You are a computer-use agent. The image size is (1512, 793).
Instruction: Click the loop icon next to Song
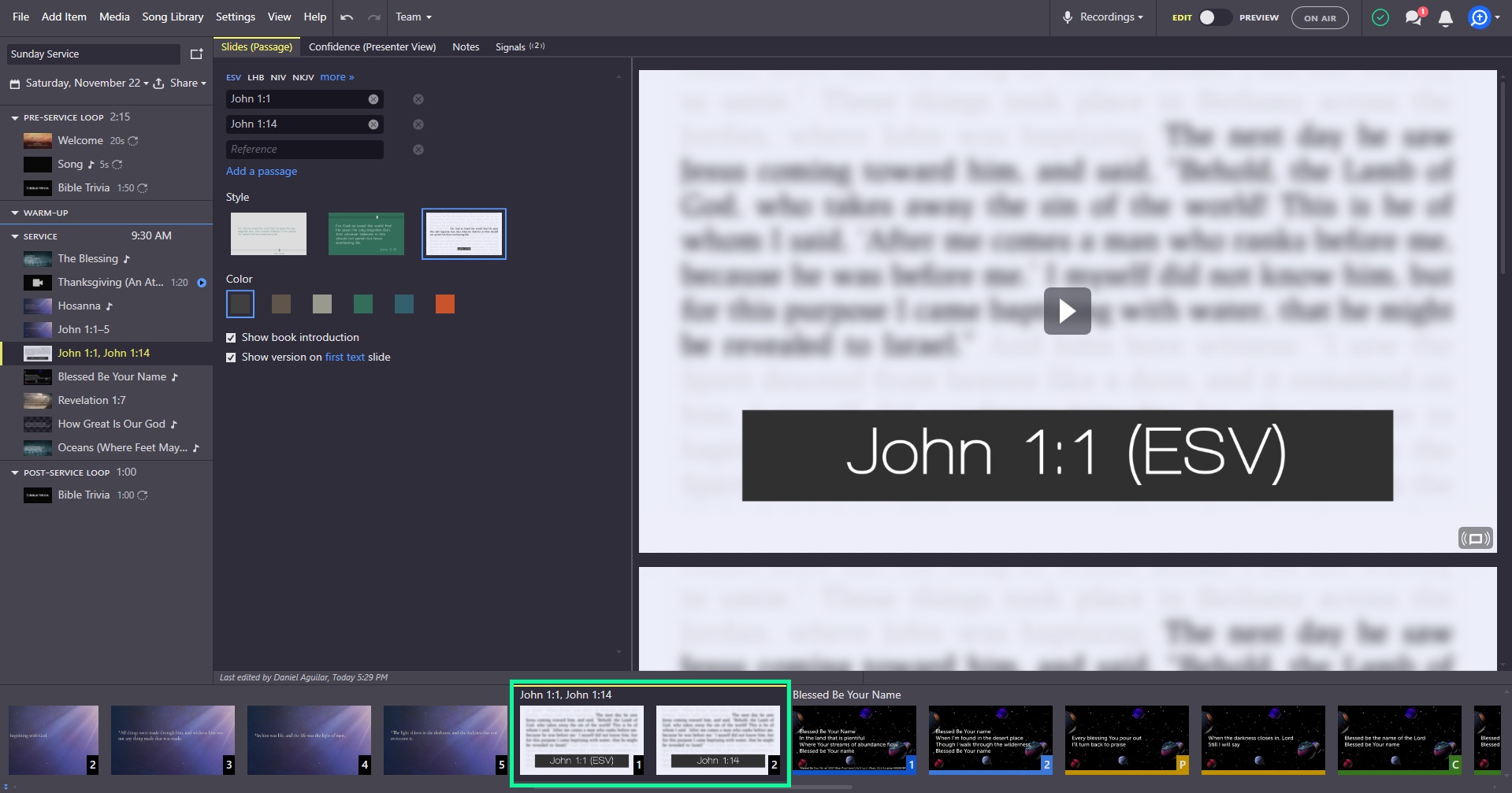click(117, 165)
